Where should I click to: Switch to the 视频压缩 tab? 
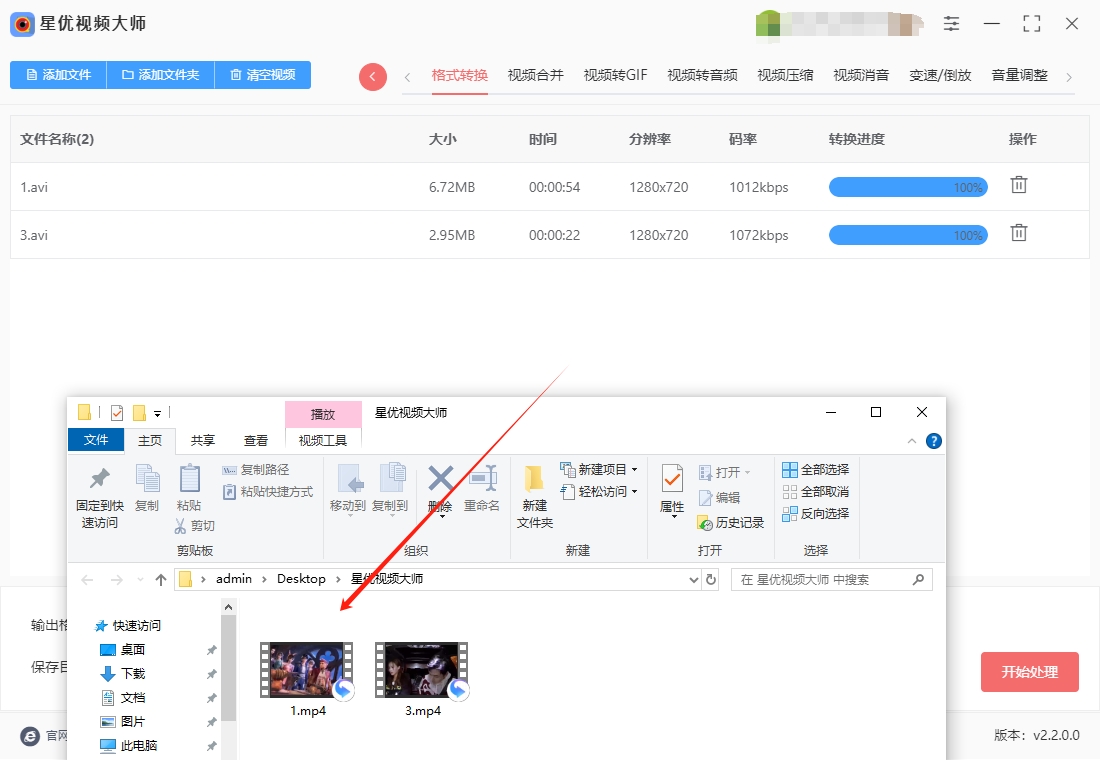click(x=785, y=75)
